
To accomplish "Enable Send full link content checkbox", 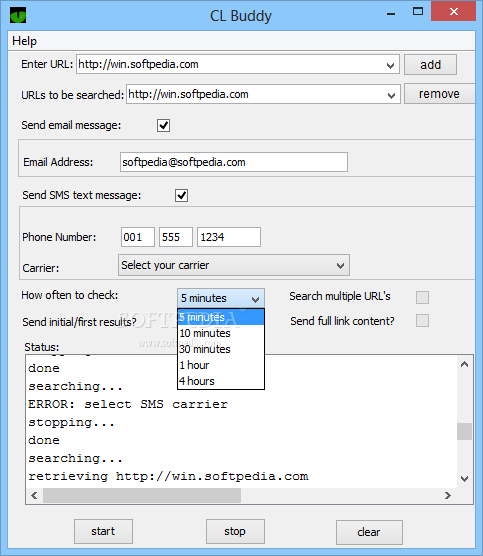I will pos(422,321).
